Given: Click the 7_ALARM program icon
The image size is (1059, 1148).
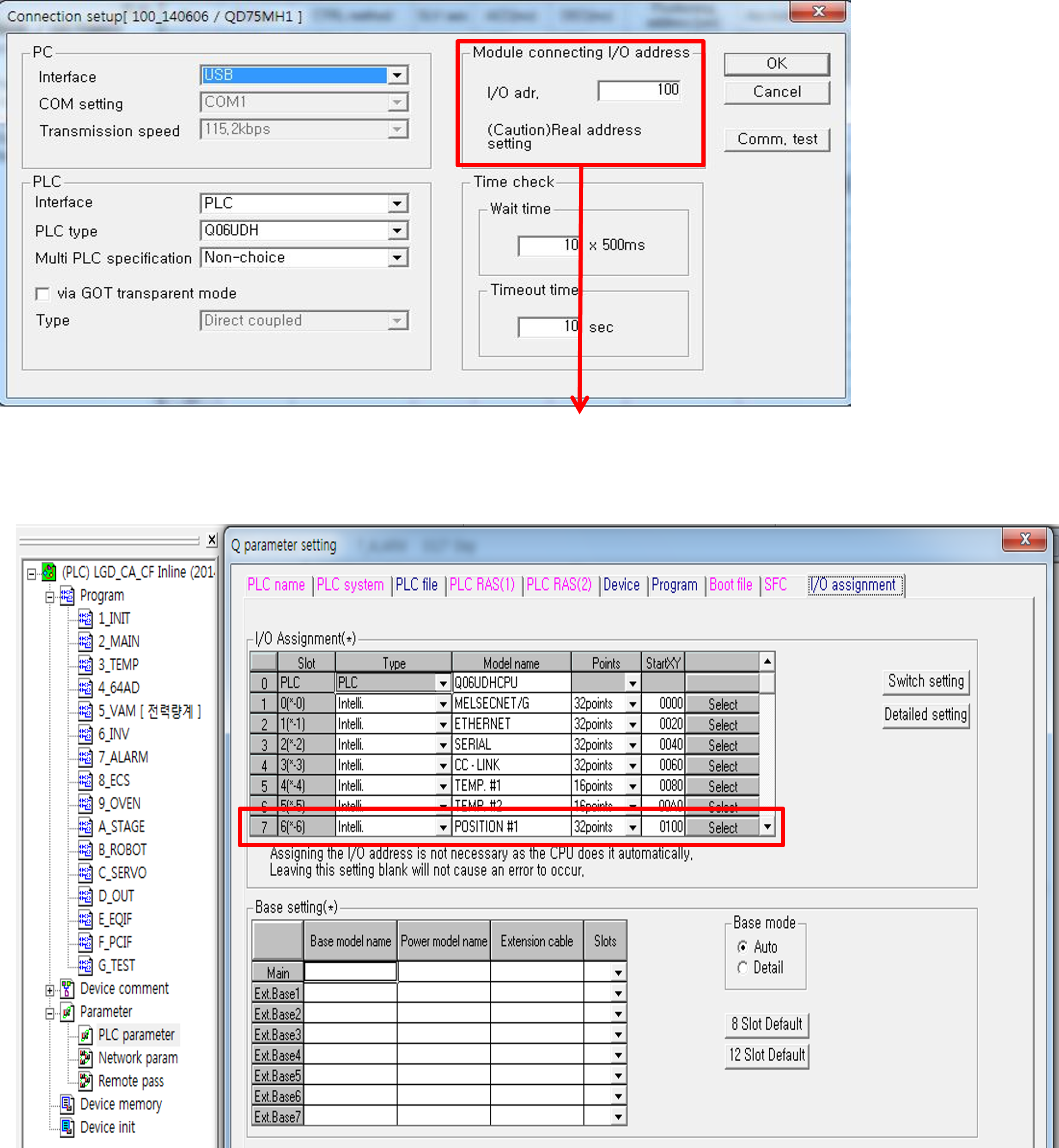Looking at the screenshot, I should [x=85, y=757].
